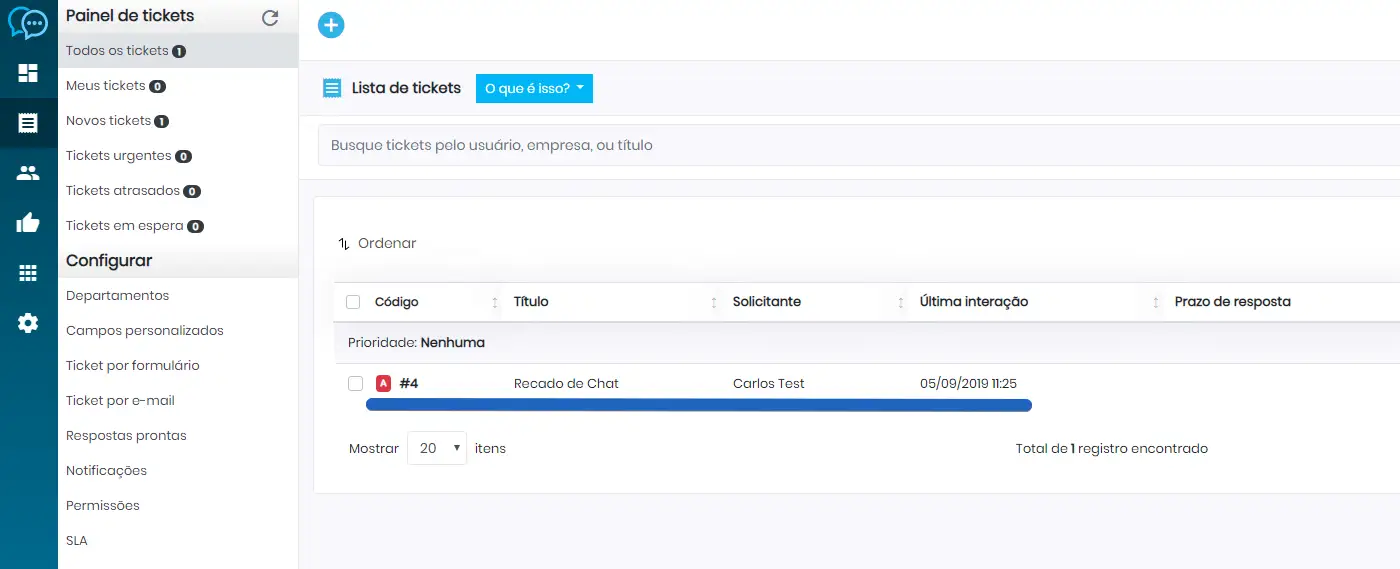Open the settings gear icon in sidebar
Screen dimensions: 1400x569
point(28,323)
